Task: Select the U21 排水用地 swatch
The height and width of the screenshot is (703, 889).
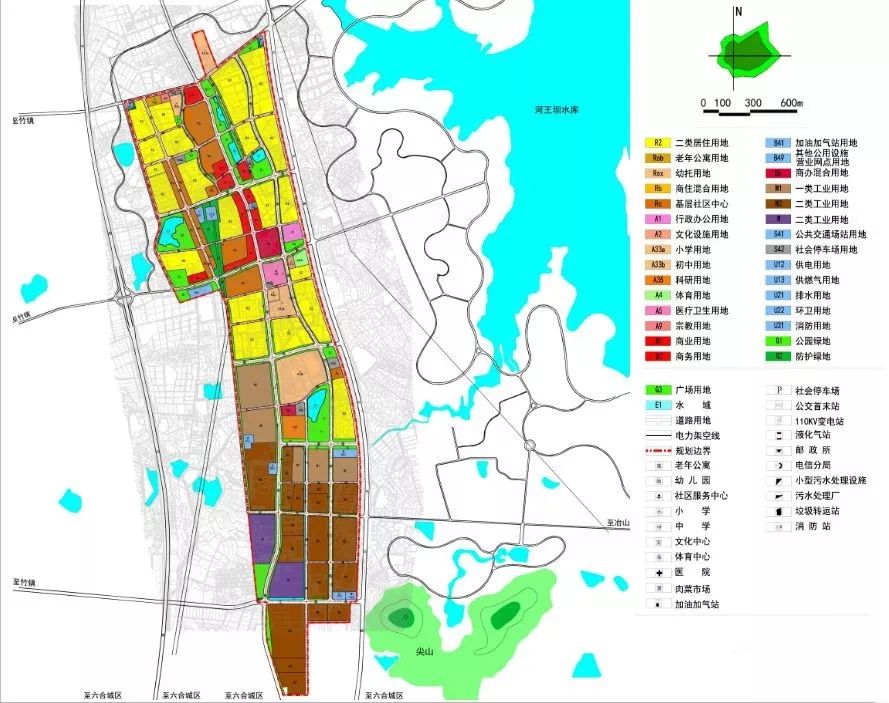Action: pos(779,295)
